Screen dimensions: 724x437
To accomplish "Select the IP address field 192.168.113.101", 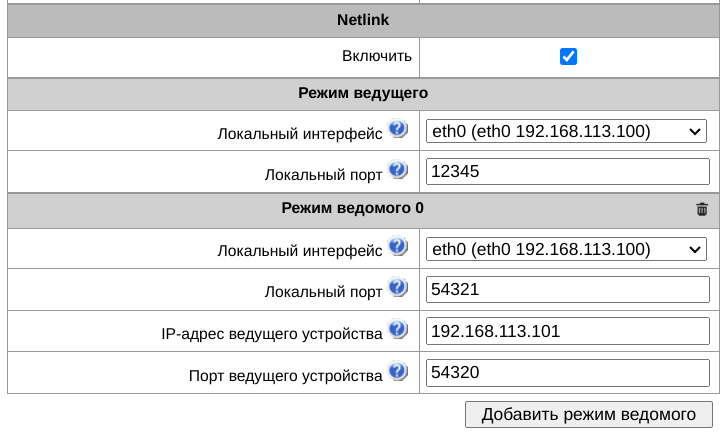I will 567,331.
